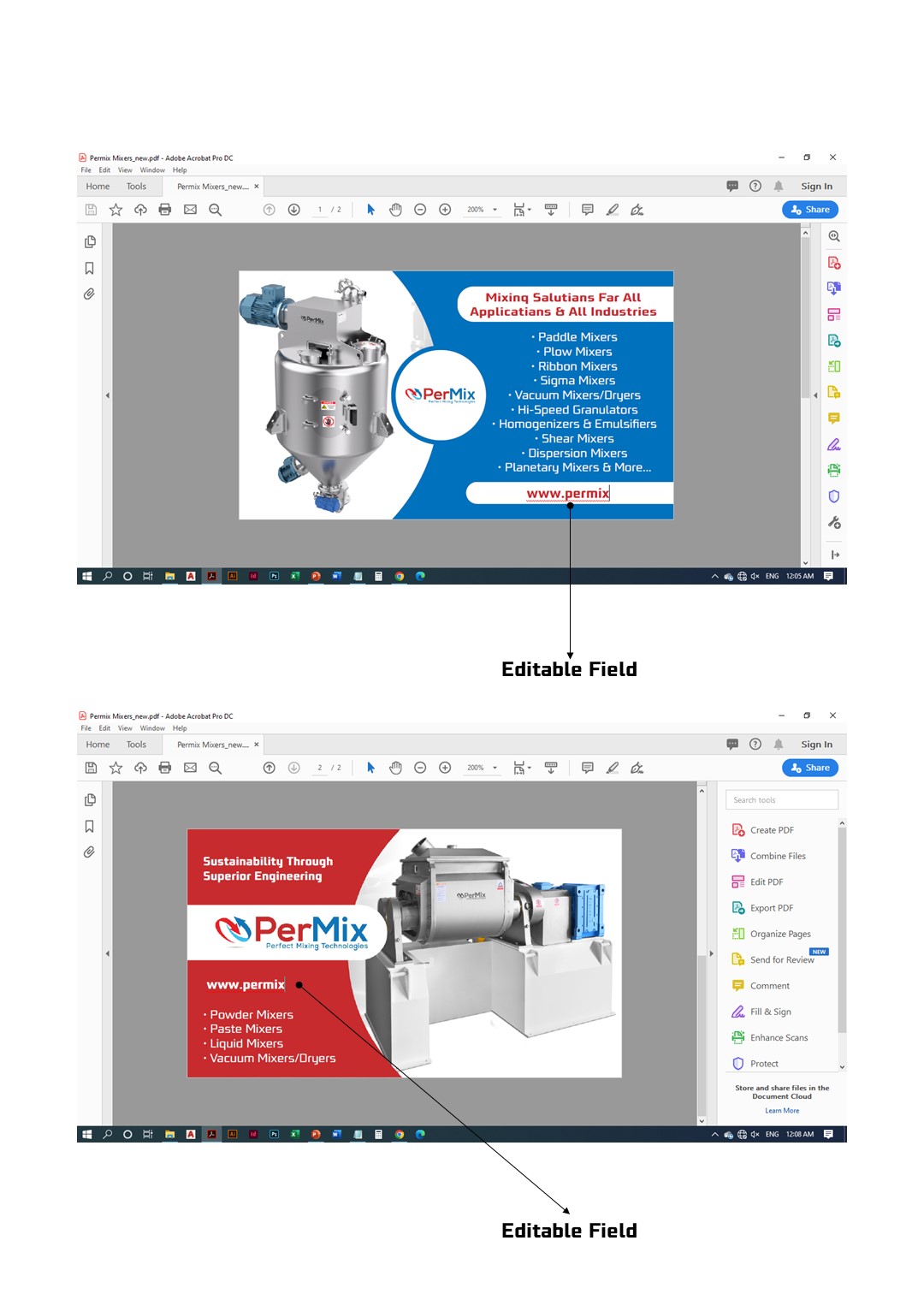This screenshot has width=924, height=1294.
Task: Open the File menu
Action: coord(85,727)
